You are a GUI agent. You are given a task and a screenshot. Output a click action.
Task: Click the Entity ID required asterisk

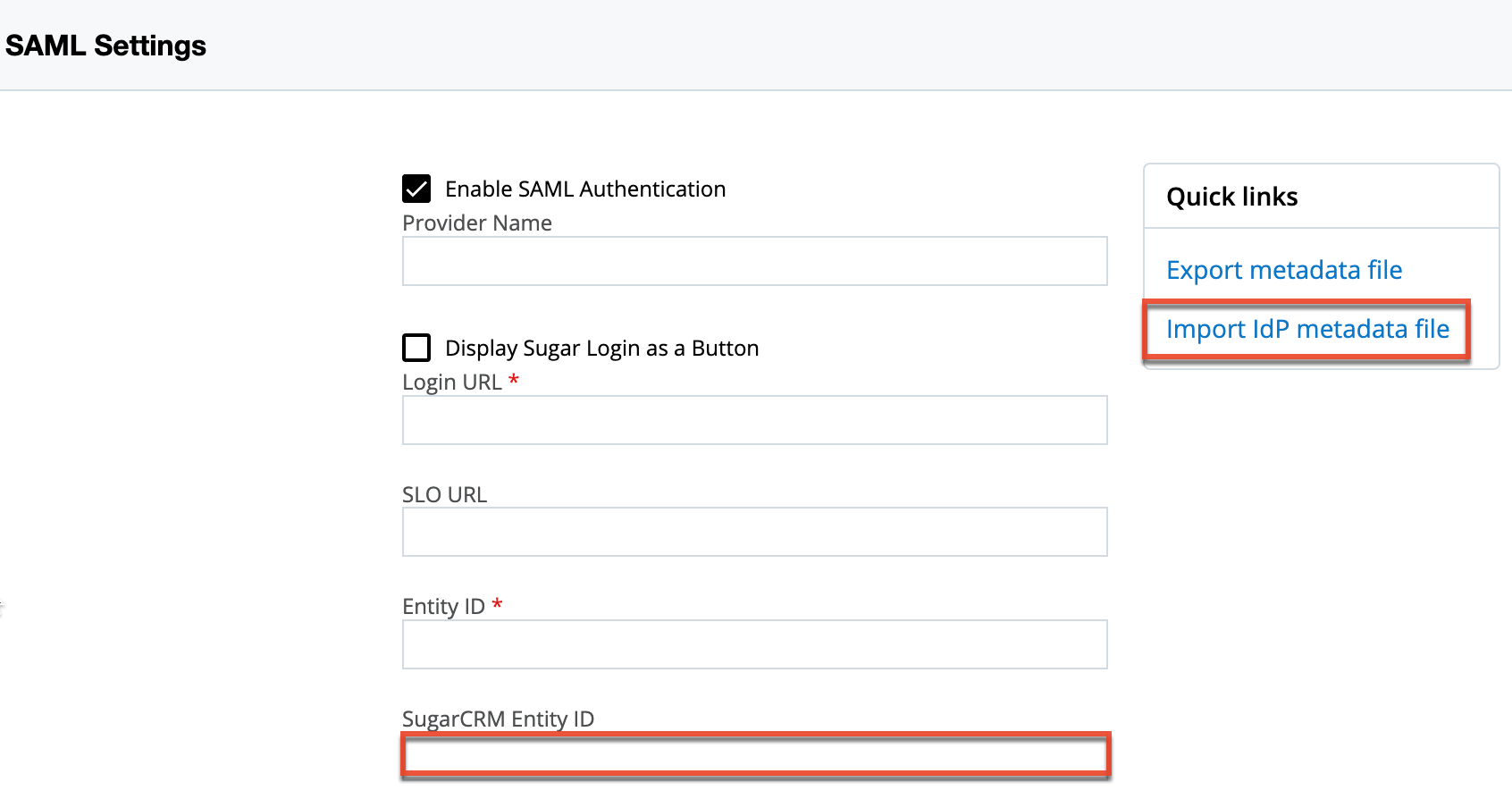(x=497, y=605)
